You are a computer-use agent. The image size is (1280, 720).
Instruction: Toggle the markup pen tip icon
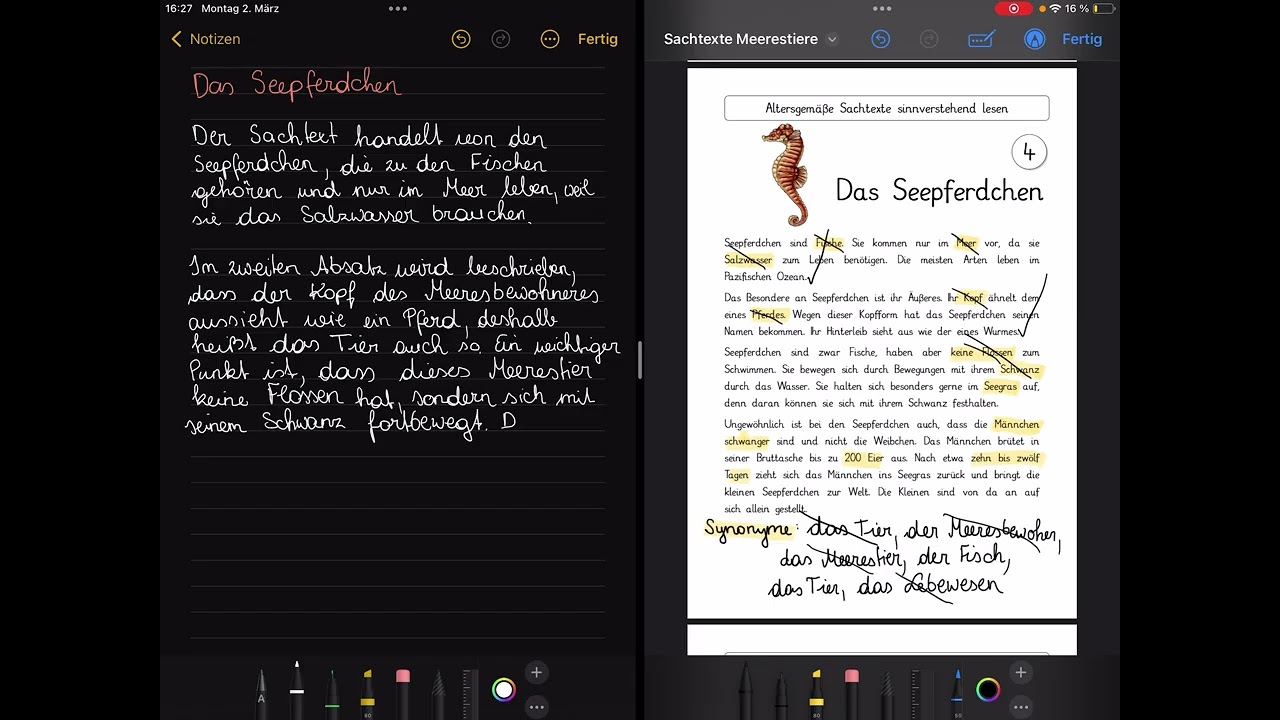pyautogui.click(x=1034, y=39)
